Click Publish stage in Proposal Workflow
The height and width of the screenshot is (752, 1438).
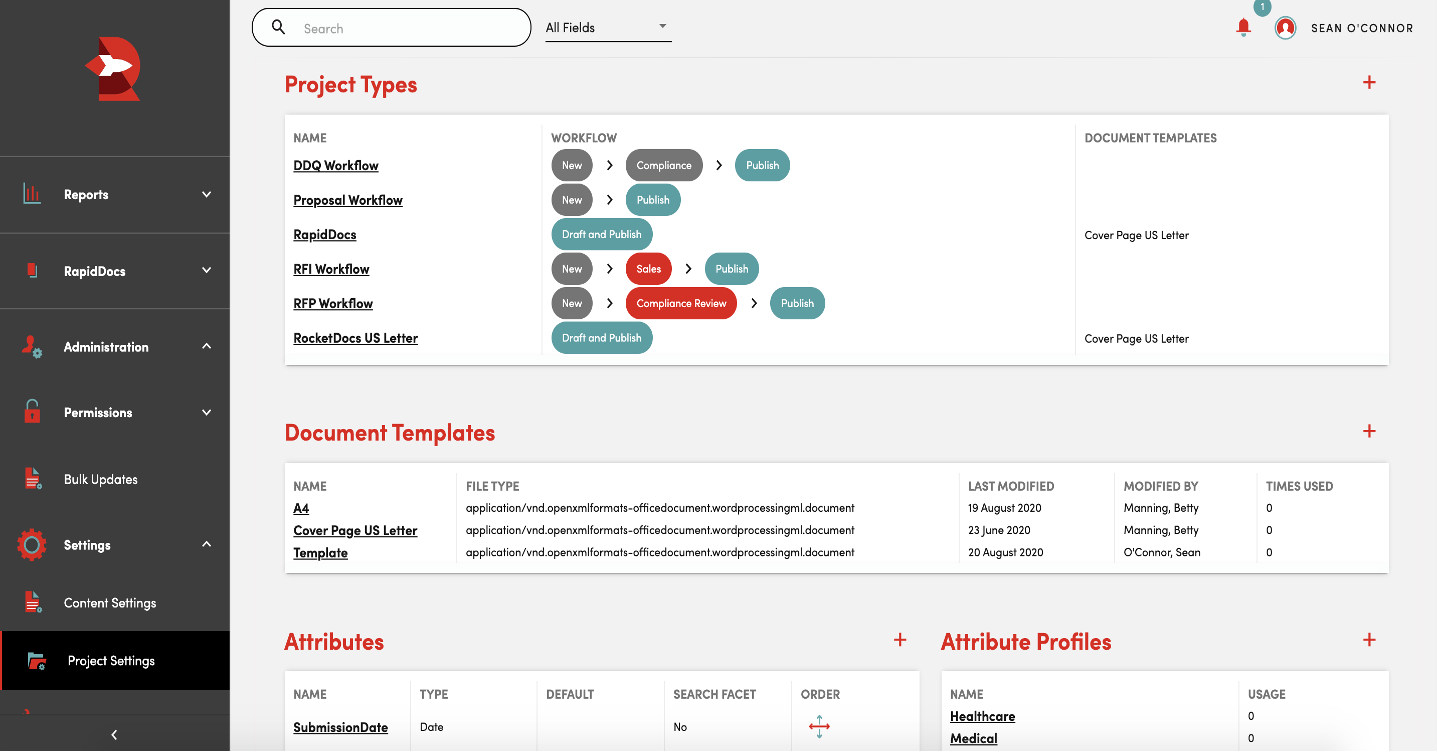point(653,200)
